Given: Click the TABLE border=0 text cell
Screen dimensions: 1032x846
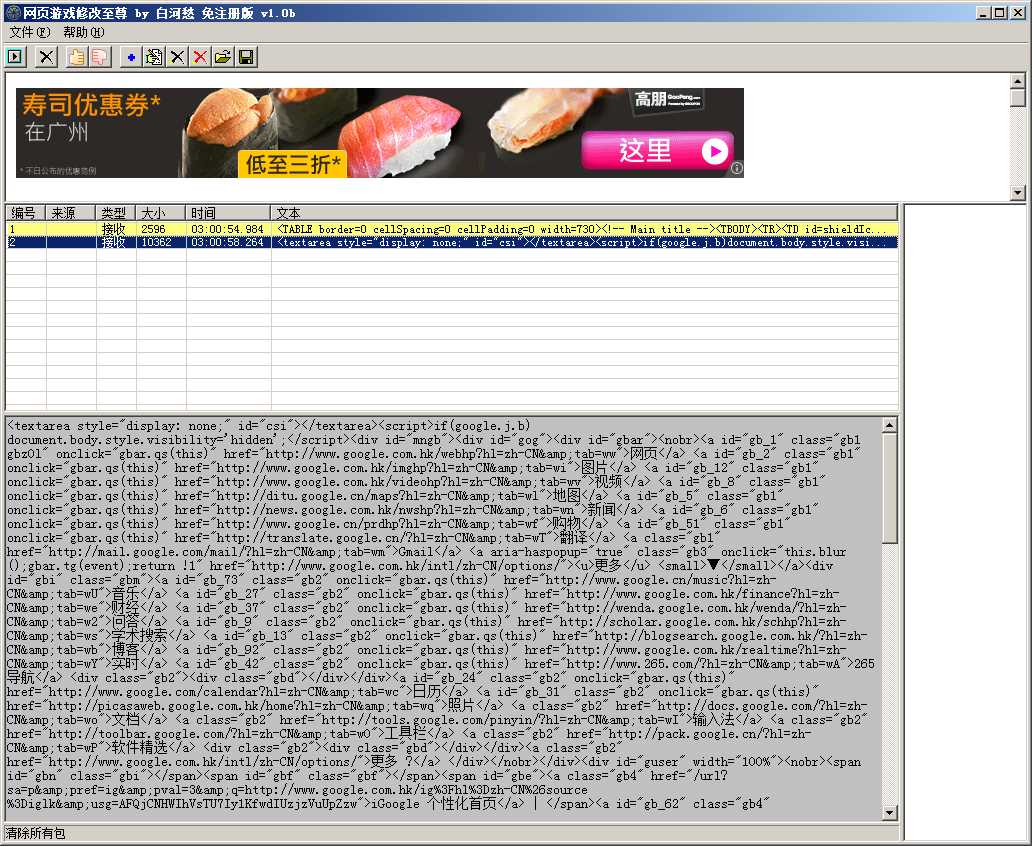Looking at the screenshot, I should click(584, 229).
